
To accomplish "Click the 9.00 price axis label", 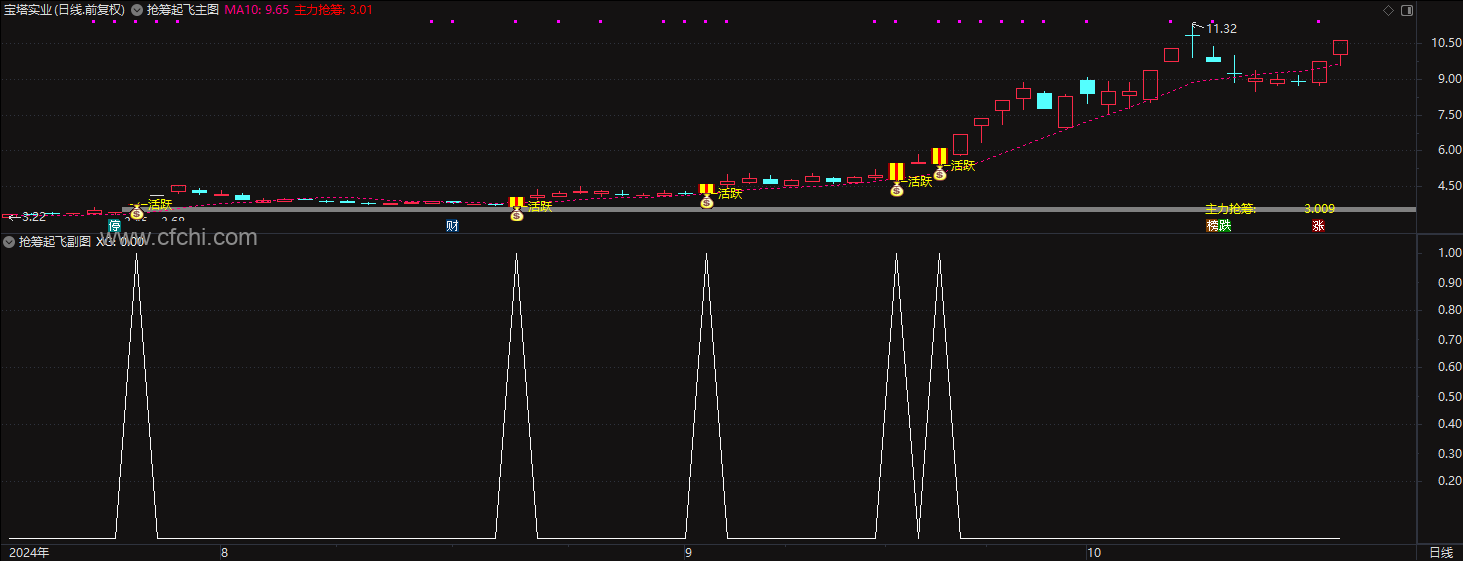I will click(1448, 79).
